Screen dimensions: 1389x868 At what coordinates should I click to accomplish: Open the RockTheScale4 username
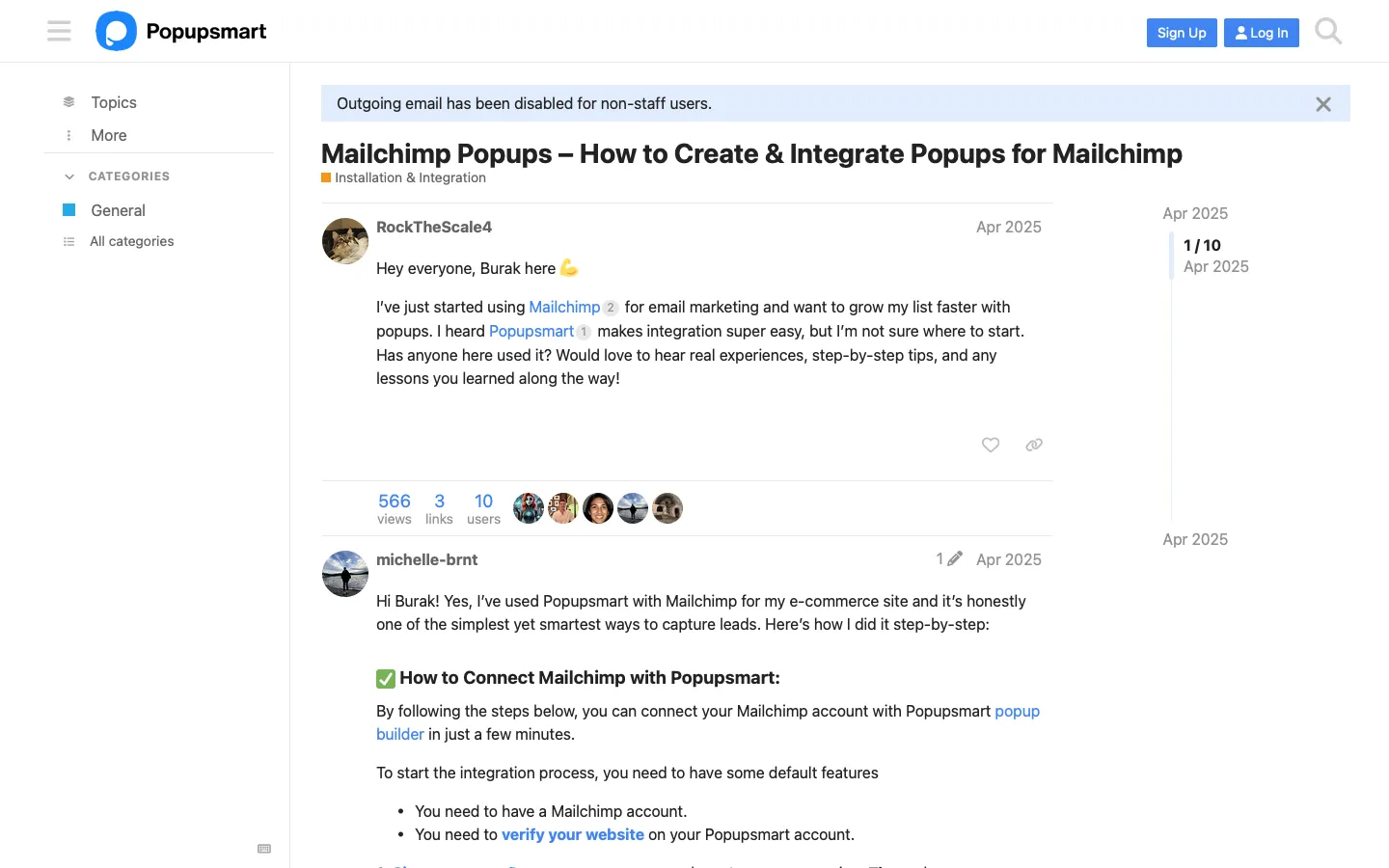[434, 227]
